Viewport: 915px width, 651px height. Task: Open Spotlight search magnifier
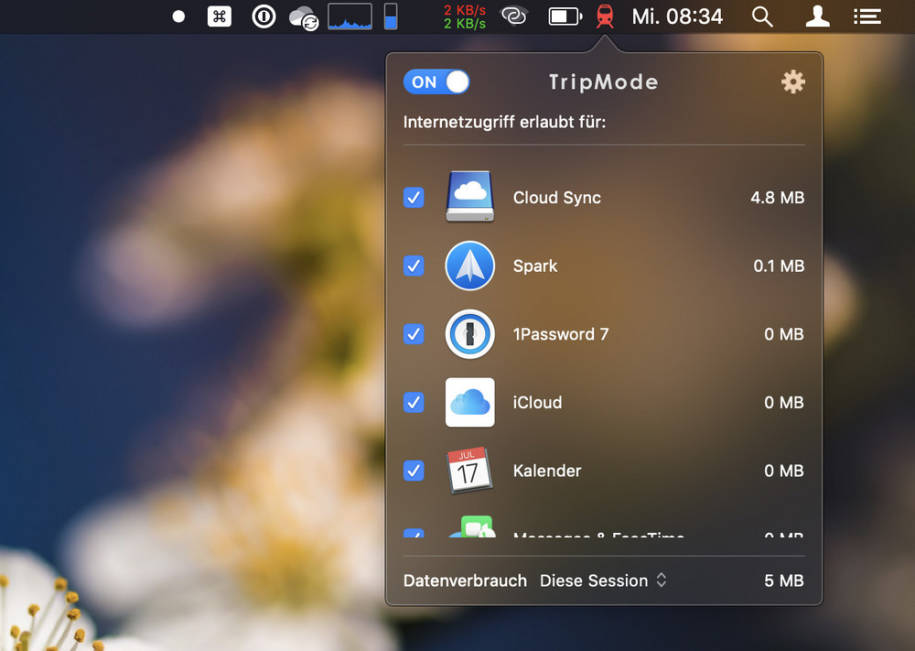pyautogui.click(x=762, y=17)
